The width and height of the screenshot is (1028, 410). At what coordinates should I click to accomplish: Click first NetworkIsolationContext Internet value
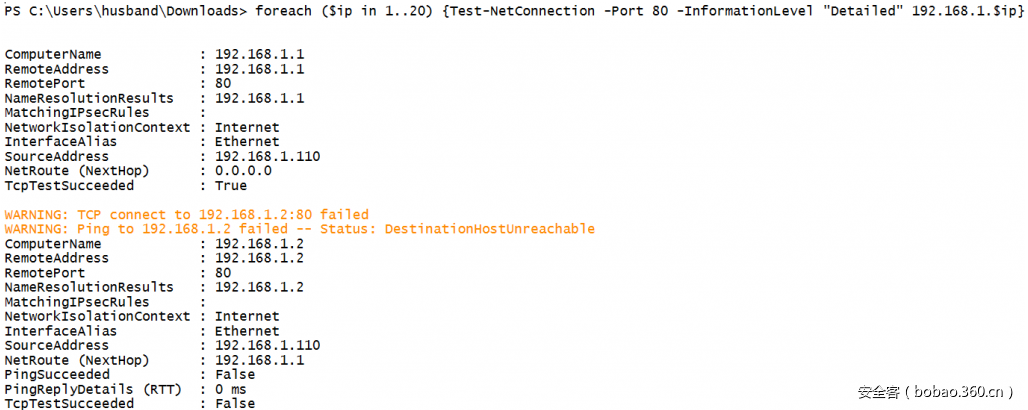tap(247, 127)
